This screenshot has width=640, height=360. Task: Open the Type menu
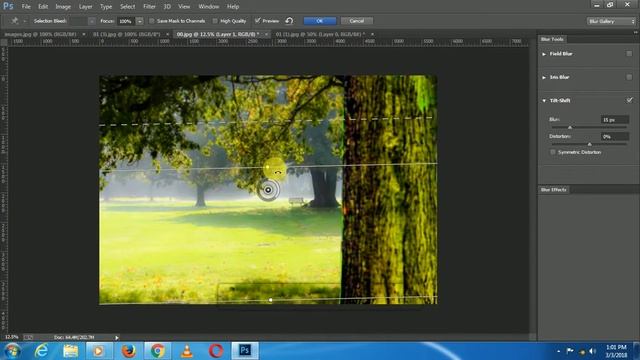point(106,7)
